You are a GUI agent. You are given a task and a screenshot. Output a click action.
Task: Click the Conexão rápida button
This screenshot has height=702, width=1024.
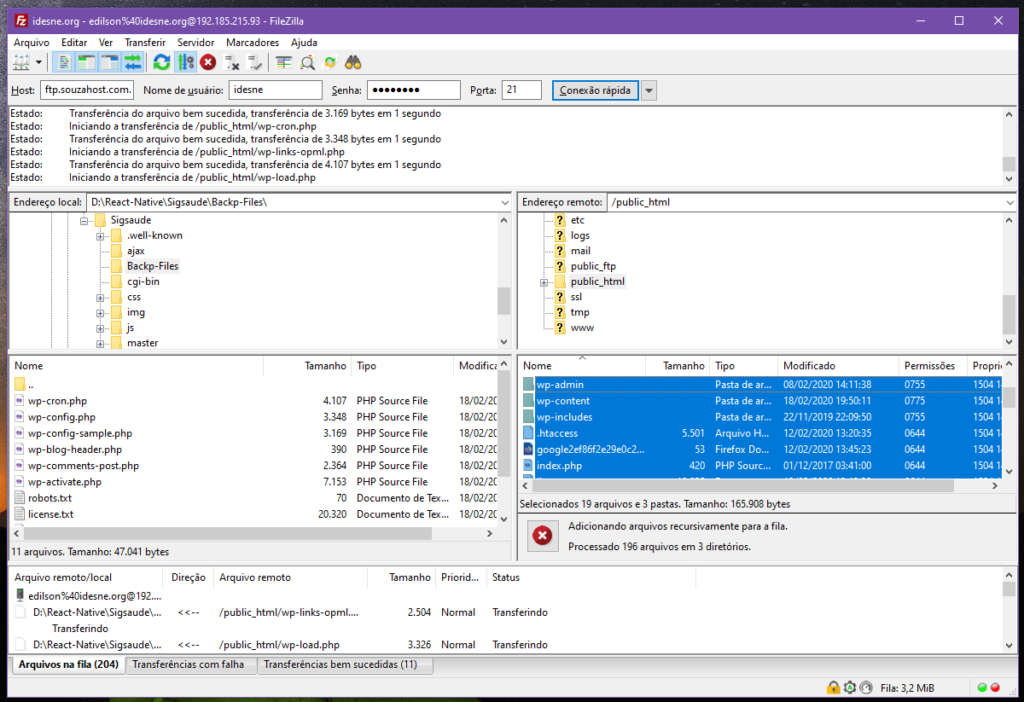(595, 90)
